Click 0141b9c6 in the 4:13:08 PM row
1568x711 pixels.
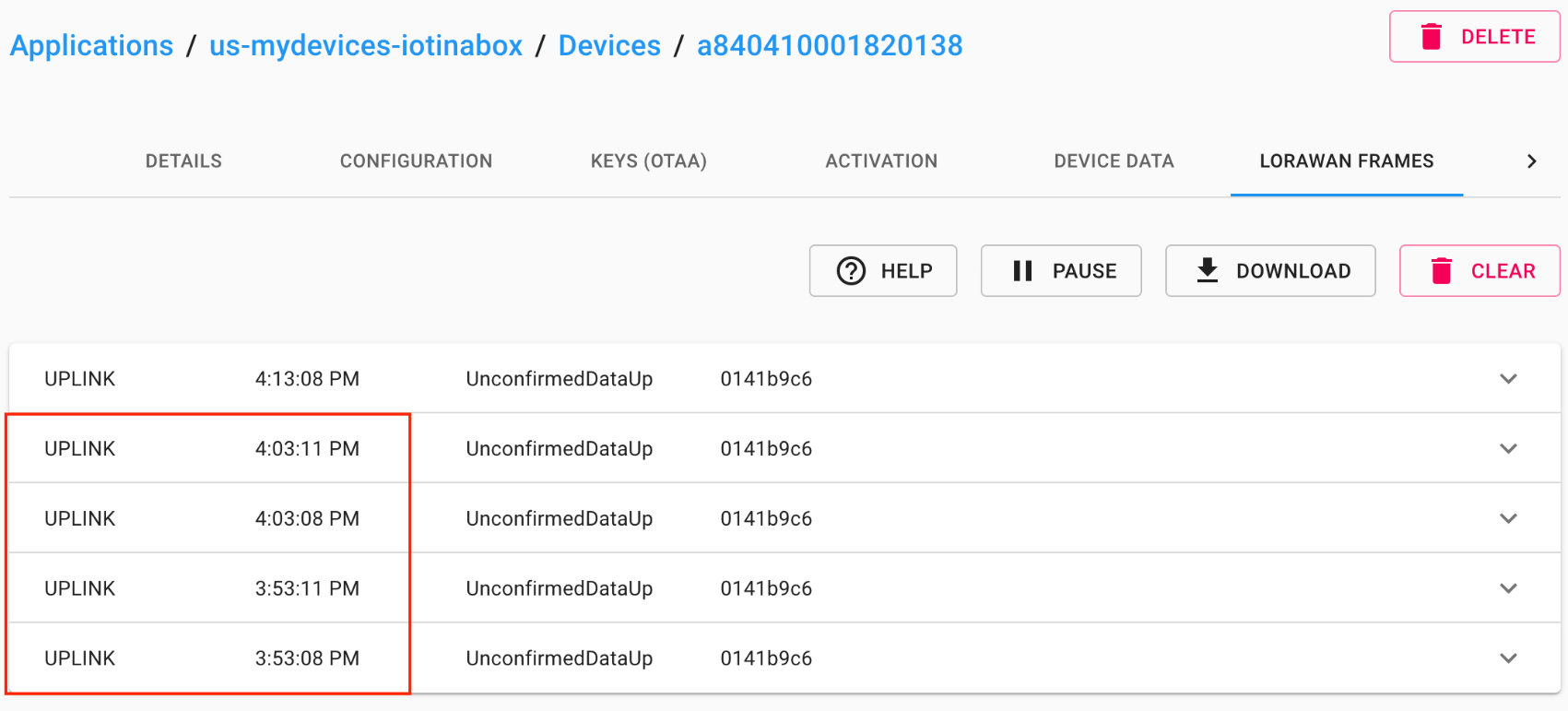(766, 379)
